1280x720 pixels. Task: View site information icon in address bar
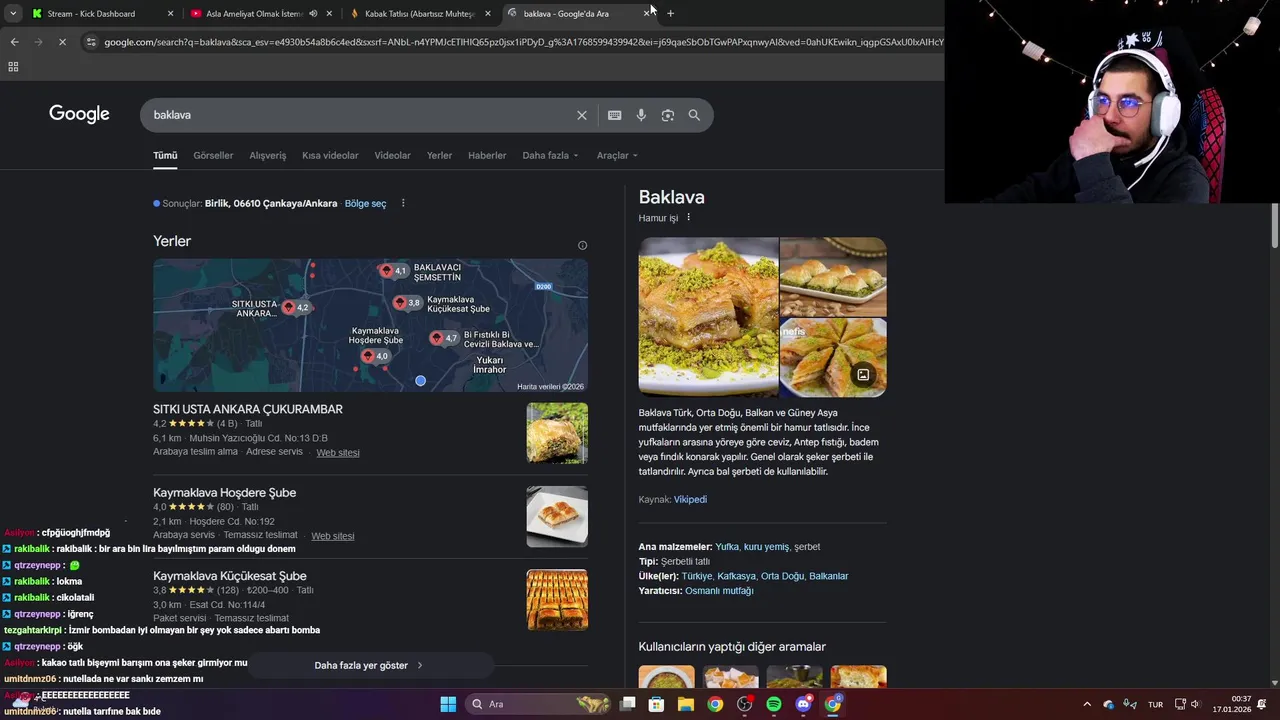tap(91, 42)
